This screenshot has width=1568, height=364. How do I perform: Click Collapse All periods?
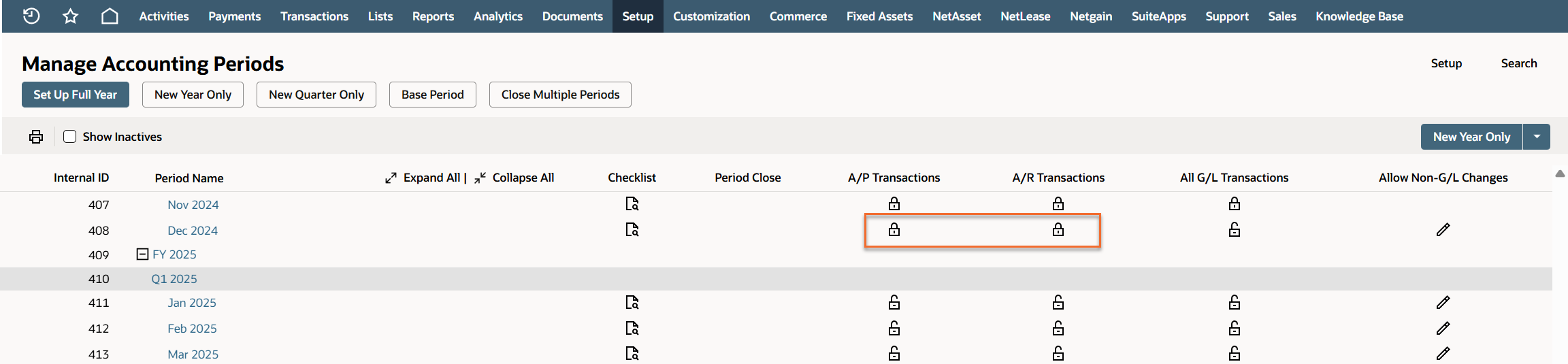point(515,178)
